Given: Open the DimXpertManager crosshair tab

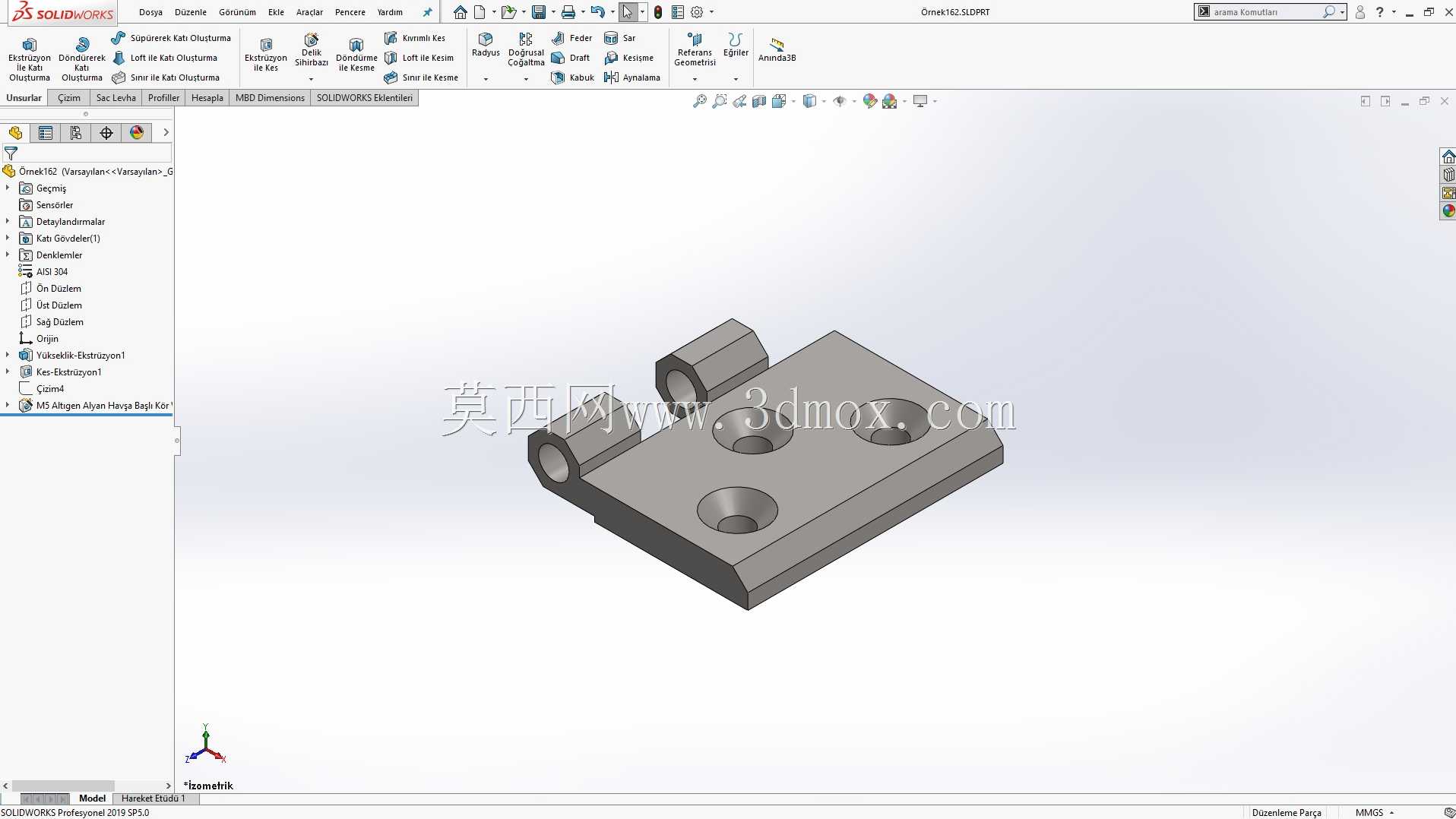Looking at the screenshot, I should click(x=106, y=133).
